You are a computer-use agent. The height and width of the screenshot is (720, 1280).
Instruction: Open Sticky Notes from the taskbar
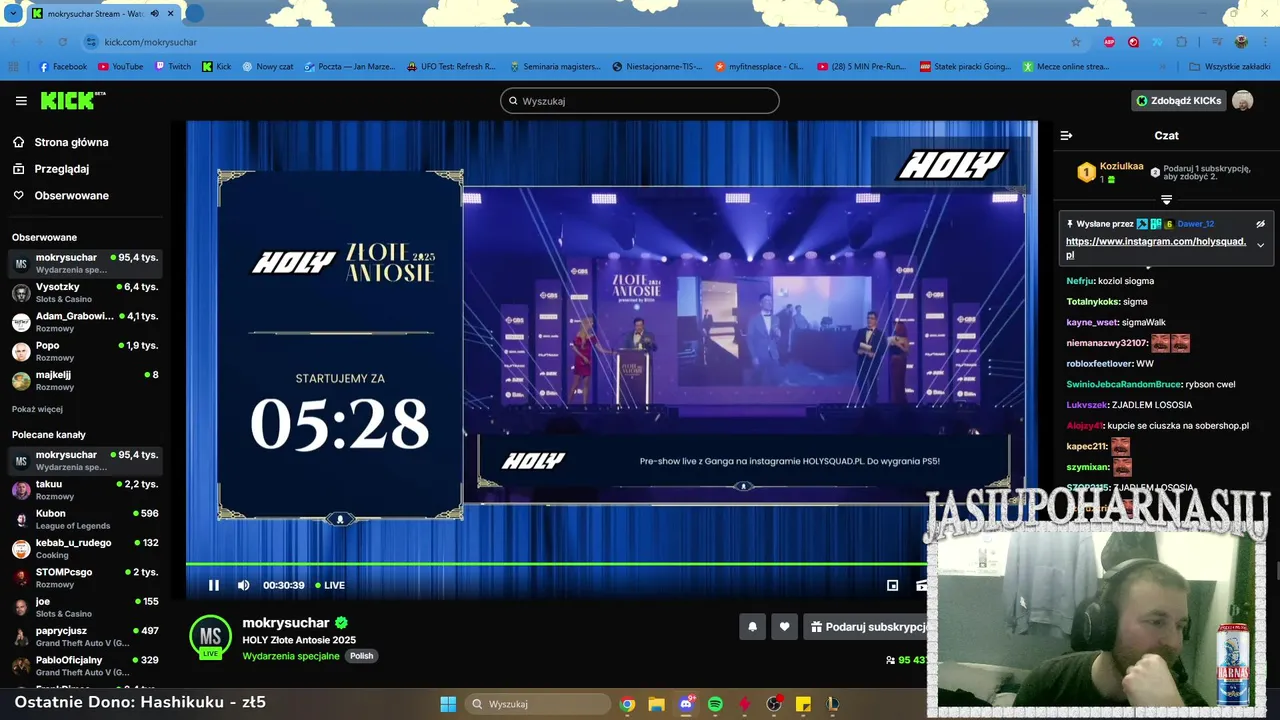pyautogui.click(x=803, y=704)
